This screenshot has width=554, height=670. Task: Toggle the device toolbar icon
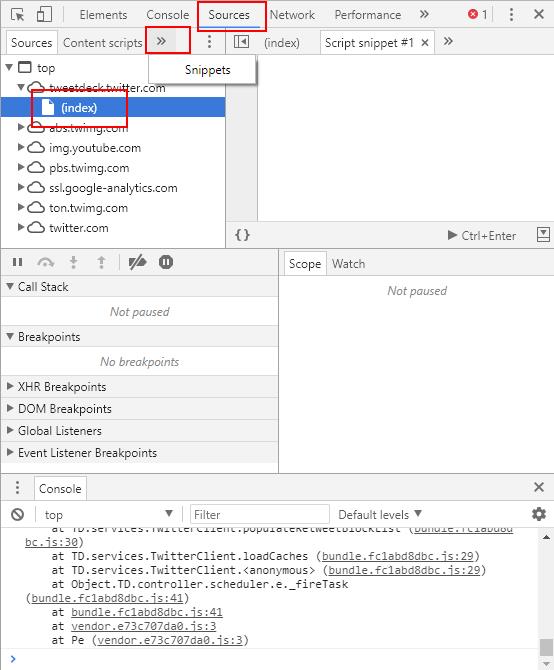pyautogui.click(x=44, y=14)
